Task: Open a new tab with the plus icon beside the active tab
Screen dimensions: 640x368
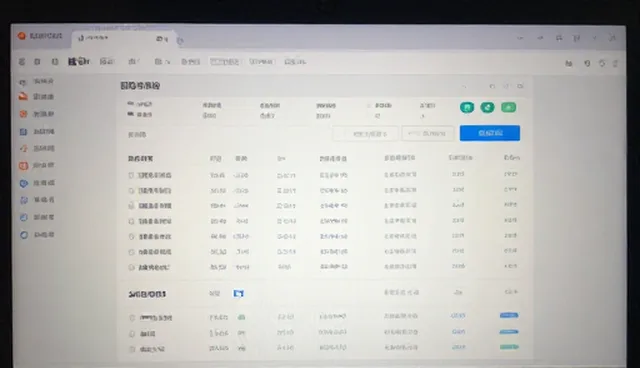Action: (180, 40)
